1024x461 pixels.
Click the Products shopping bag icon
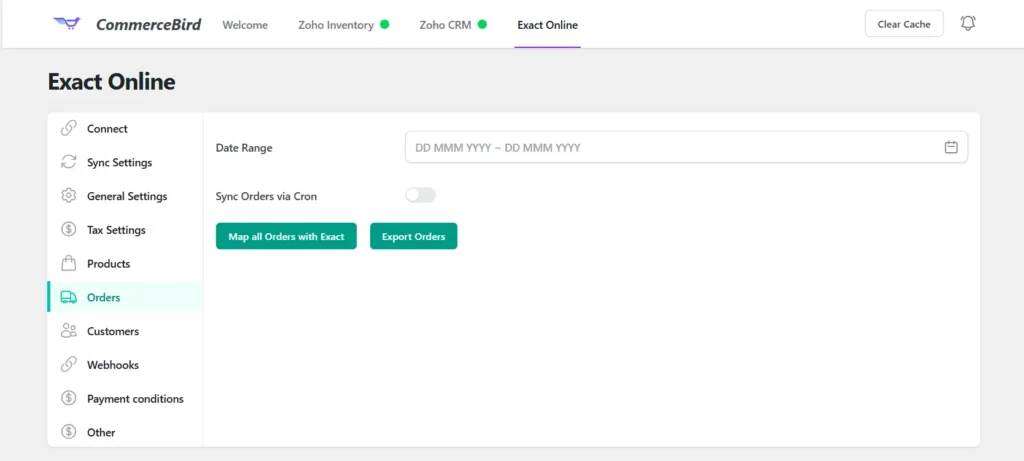pyautogui.click(x=69, y=264)
